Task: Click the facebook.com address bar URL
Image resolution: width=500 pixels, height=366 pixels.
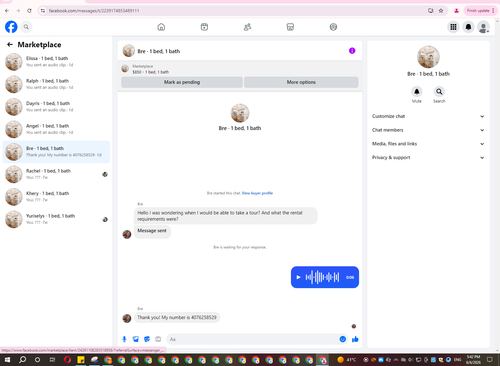Action: point(94,11)
